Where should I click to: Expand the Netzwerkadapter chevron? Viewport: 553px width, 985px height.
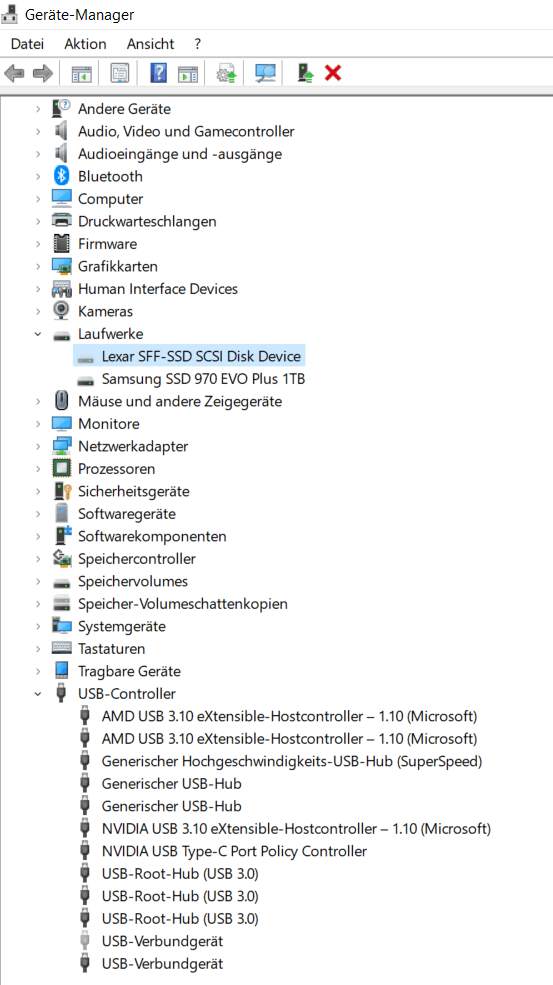(x=38, y=447)
